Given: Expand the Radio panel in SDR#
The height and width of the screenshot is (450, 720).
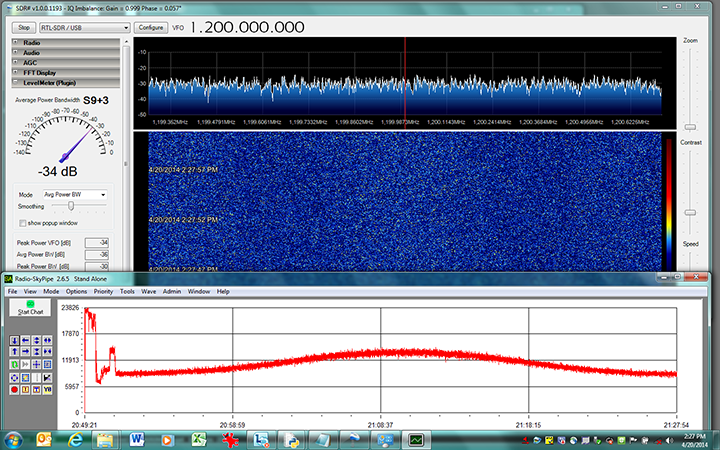Looking at the screenshot, I should click(66, 42).
